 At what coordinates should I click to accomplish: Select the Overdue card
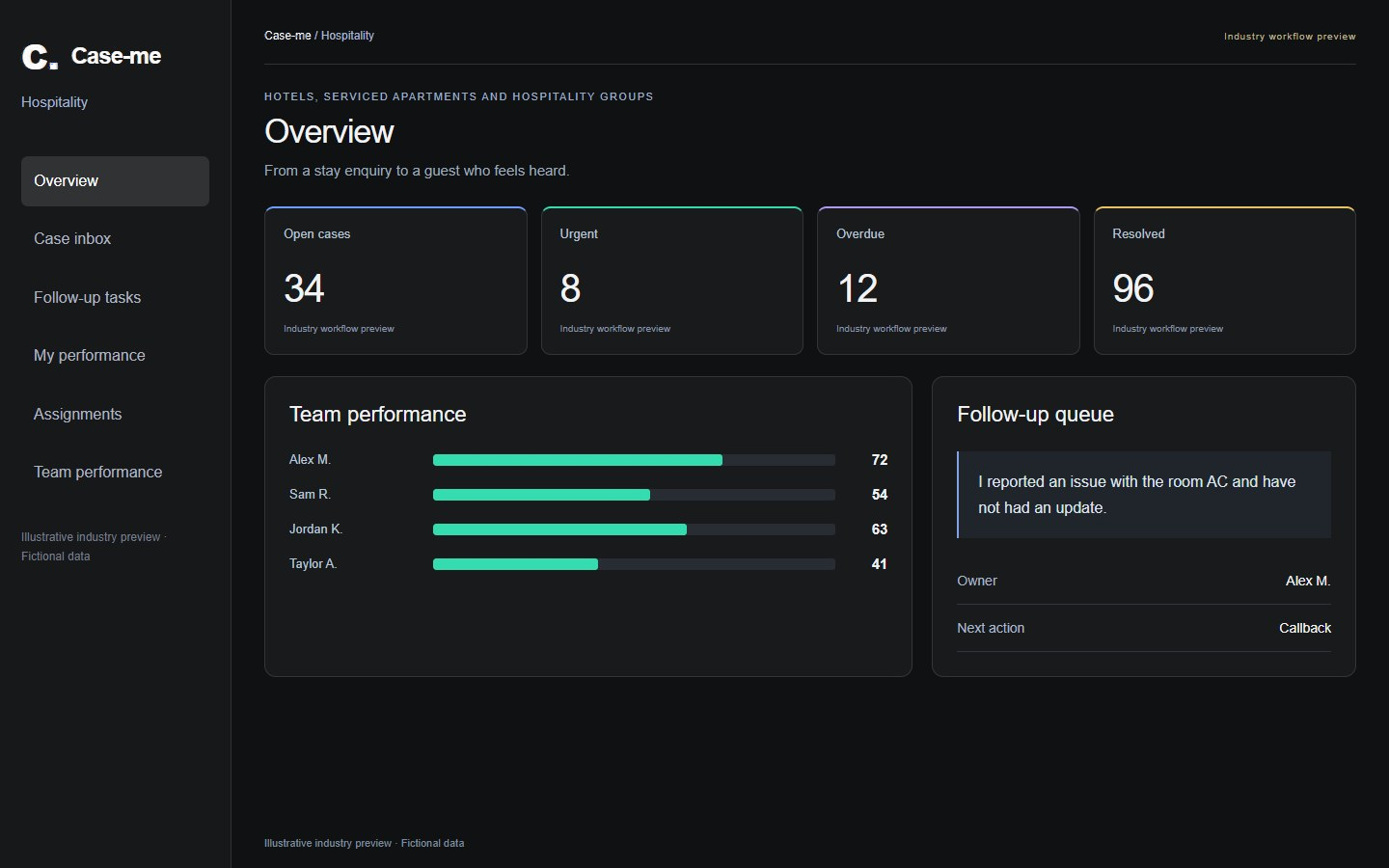(948, 281)
